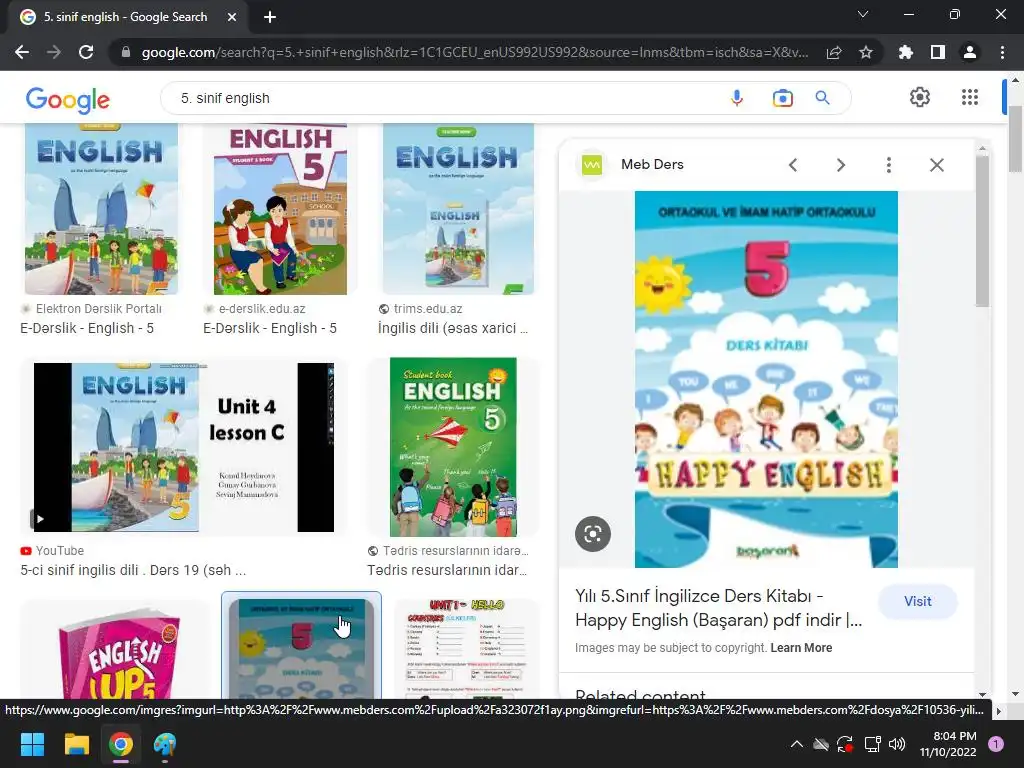Open the tab search dropdown arrow
This screenshot has width=1024, height=768.
coord(863,14)
